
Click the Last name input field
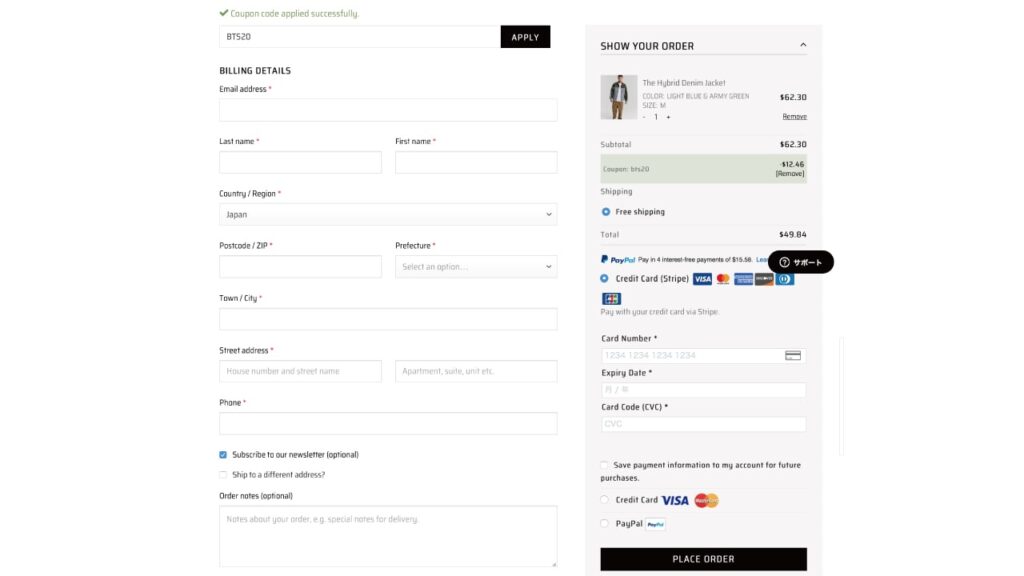click(x=300, y=162)
